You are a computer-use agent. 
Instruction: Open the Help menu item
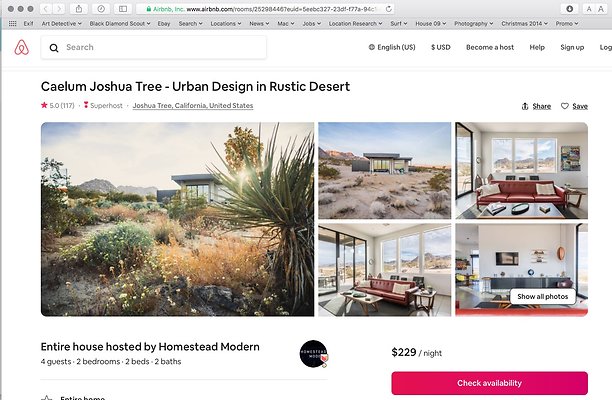pos(537,47)
